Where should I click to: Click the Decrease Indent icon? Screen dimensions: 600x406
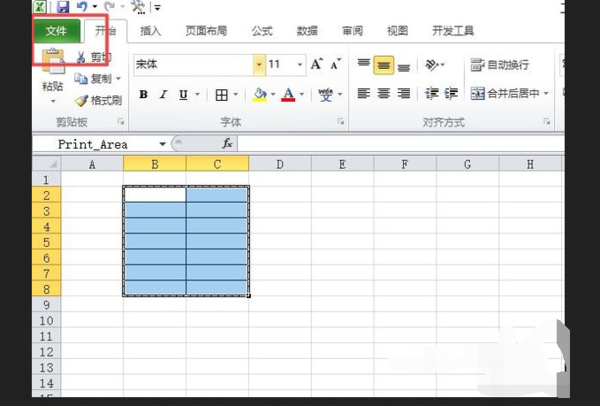click(x=432, y=93)
